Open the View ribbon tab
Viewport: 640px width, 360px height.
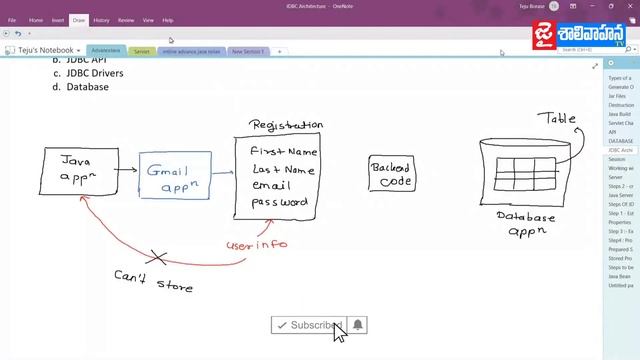click(x=148, y=20)
